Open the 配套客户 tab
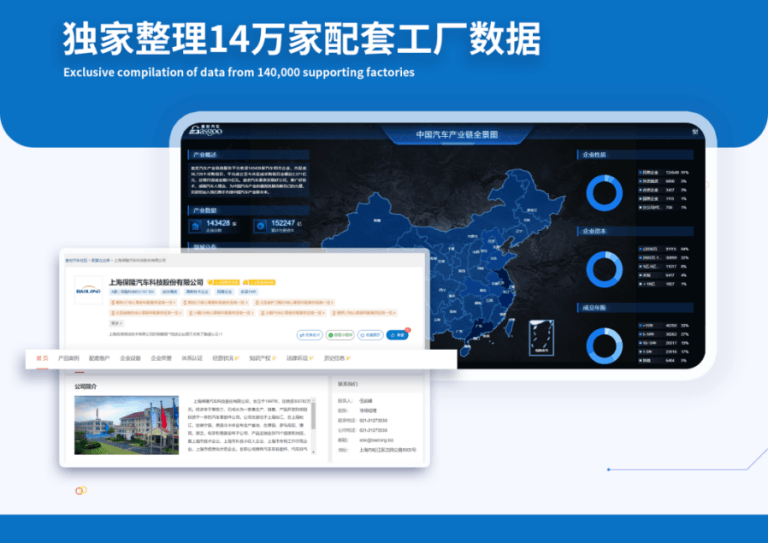Image resolution: width=768 pixels, height=543 pixels. [99, 358]
